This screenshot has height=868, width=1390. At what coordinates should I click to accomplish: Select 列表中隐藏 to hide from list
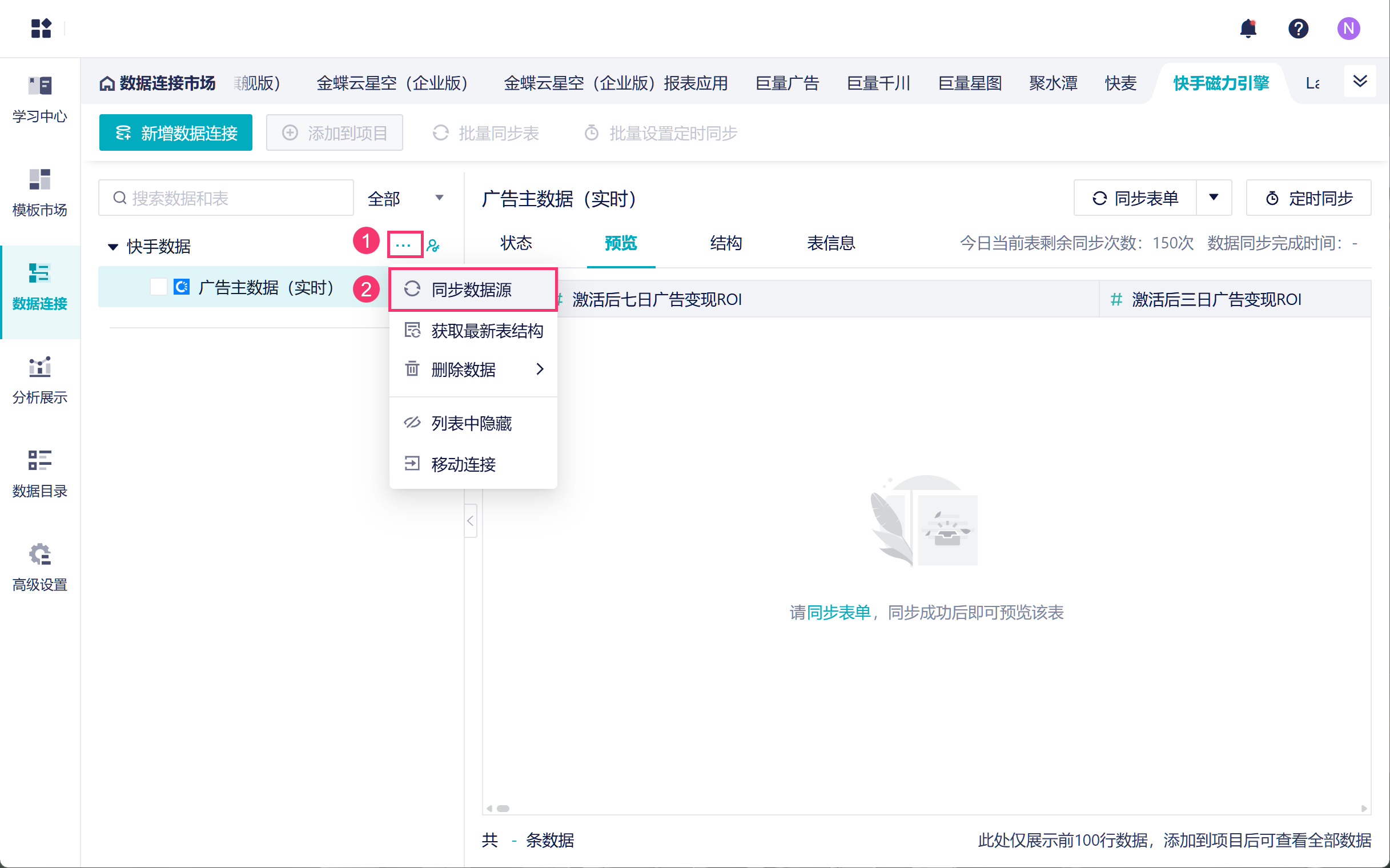tap(471, 423)
